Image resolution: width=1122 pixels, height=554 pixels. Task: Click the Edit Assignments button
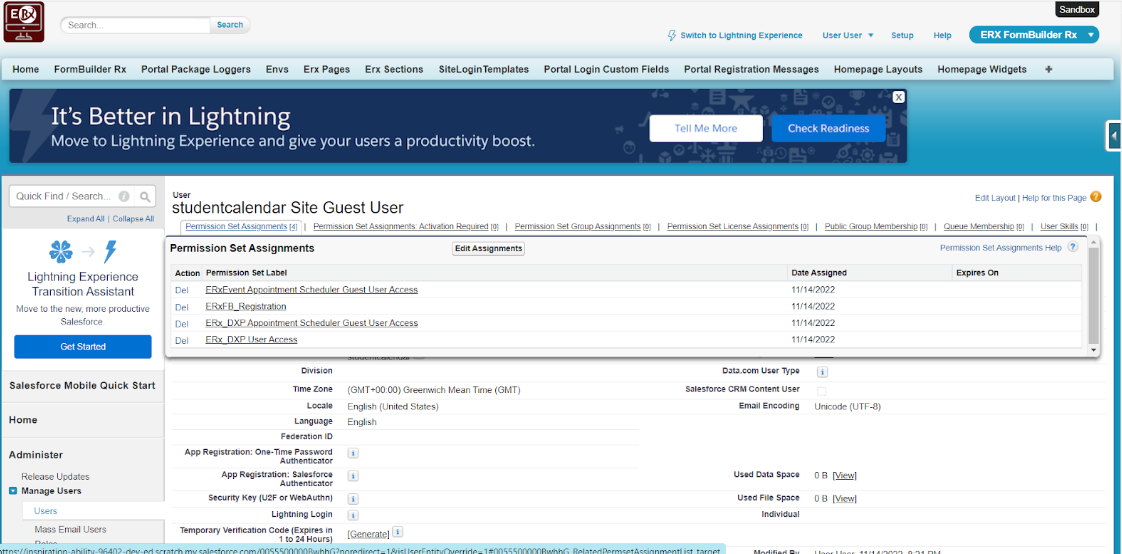[488, 248]
